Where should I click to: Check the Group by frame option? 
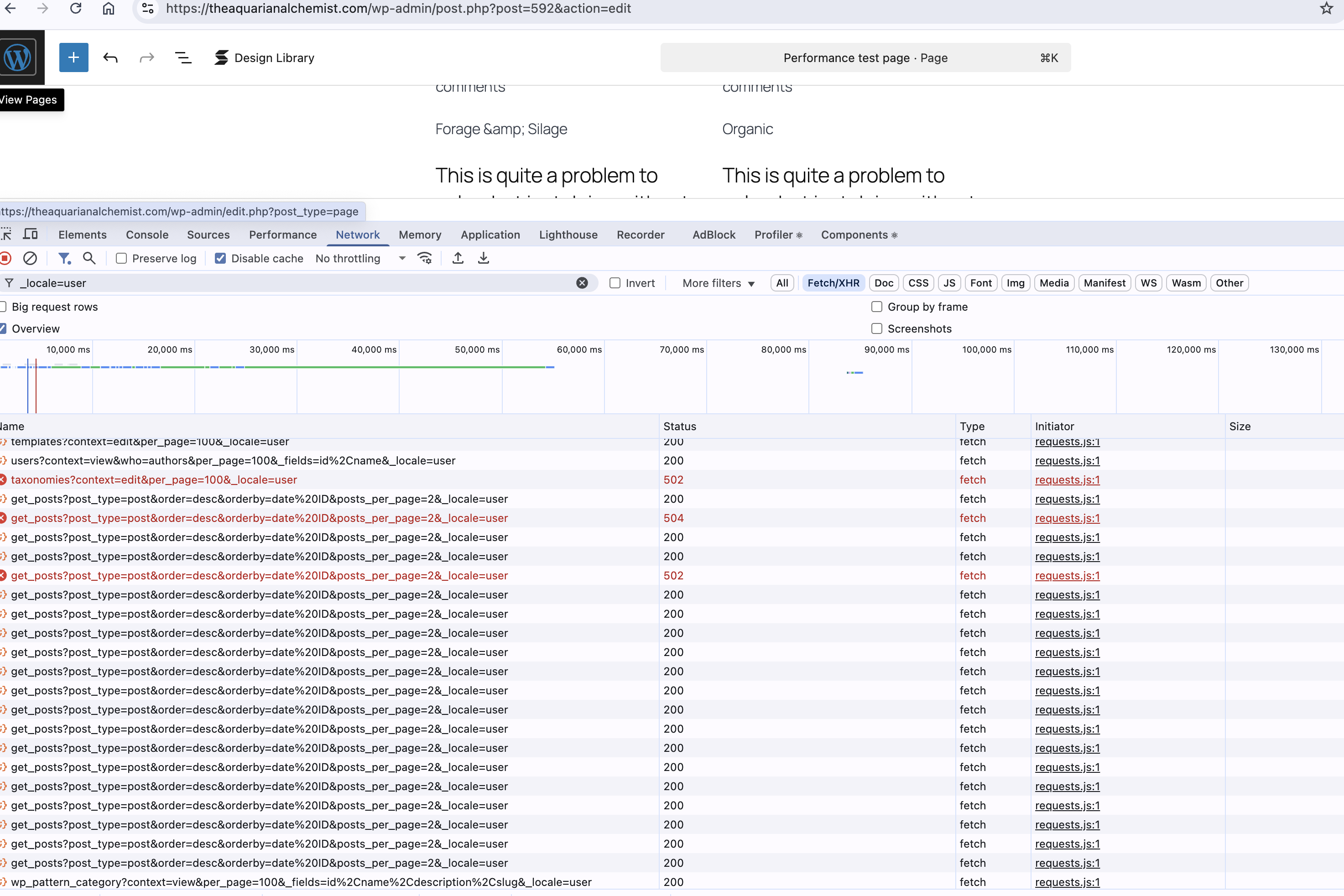[x=876, y=307]
